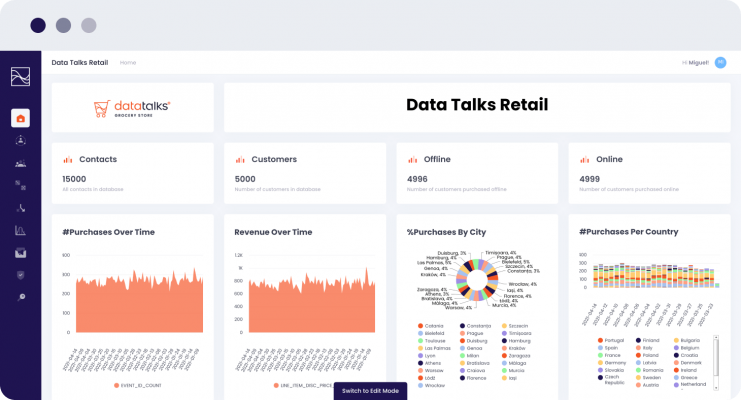This screenshot has width=741, height=400.
Task: Toggle the EVENT_ID_COUNT legend series
Action: [x=138, y=385]
